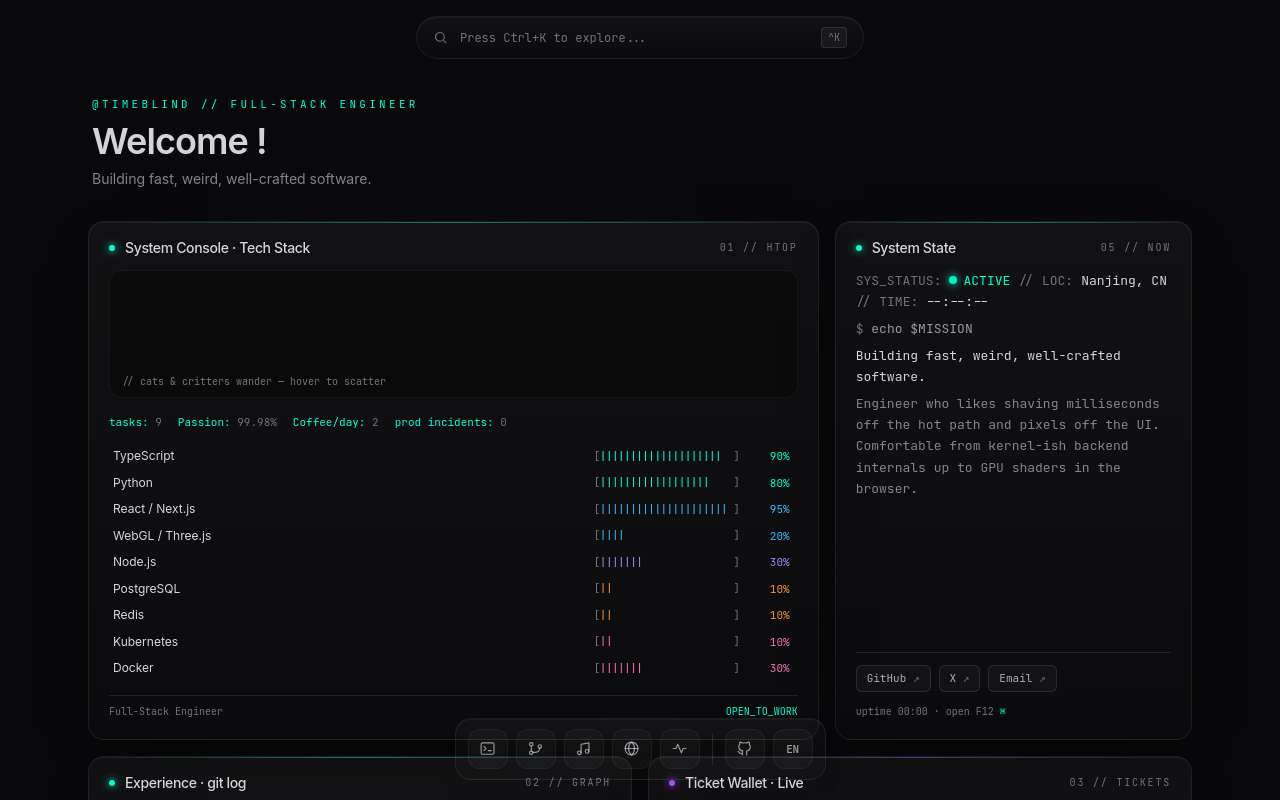
Task: Click the "Passion: 99.98%" stat
Action: (x=227, y=423)
